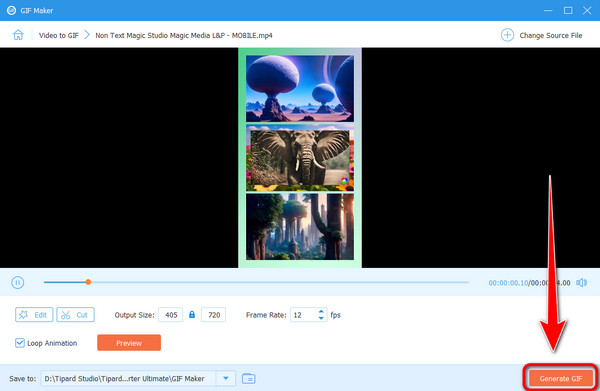This screenshot has width=600, height=391.
Task: Click Change Source File plus icon
Action: (507, 35)
